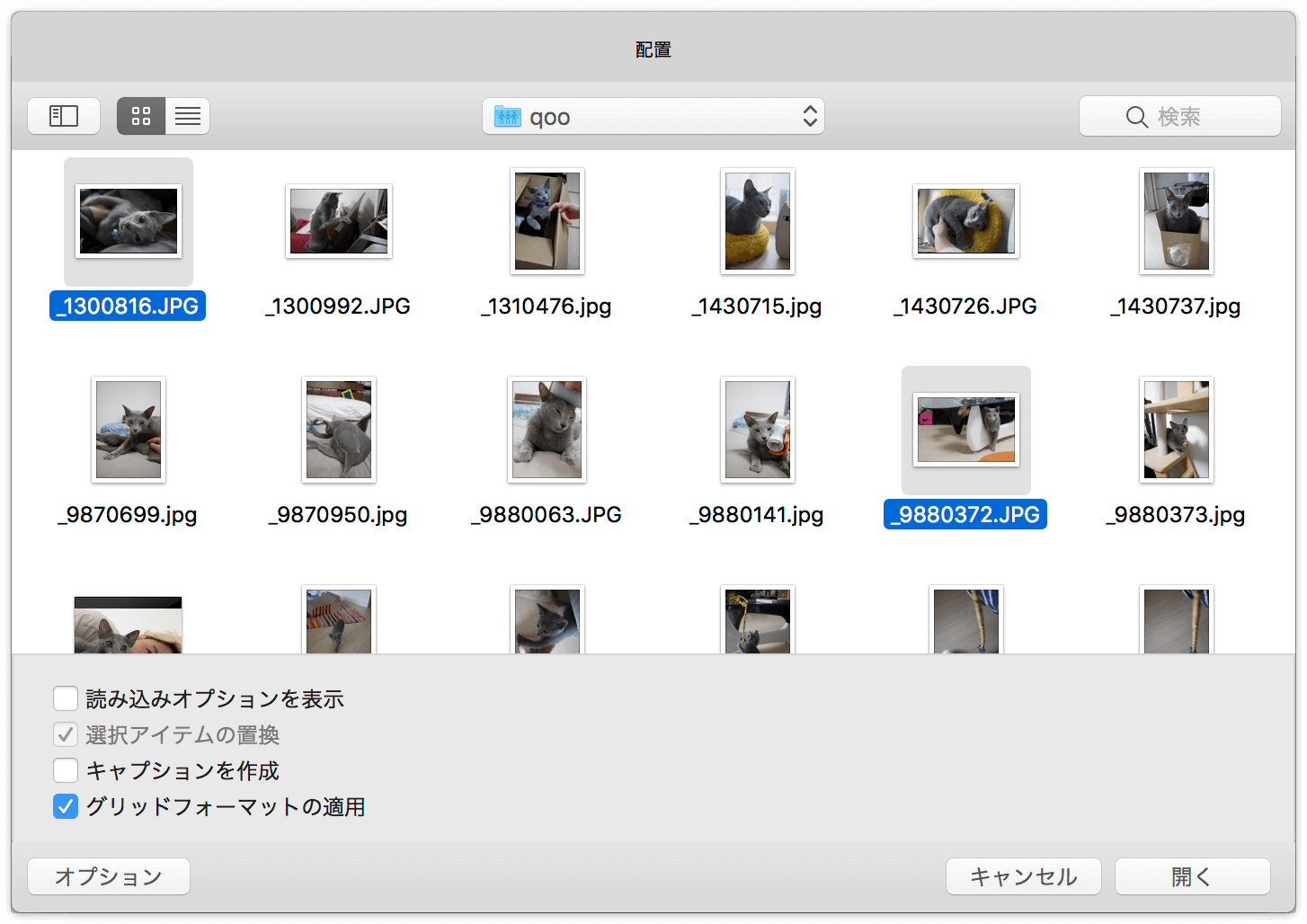Select thumbnail of _9880063.JPG
This screenshot has width=1307, height=924.
[x=547, y=430]
